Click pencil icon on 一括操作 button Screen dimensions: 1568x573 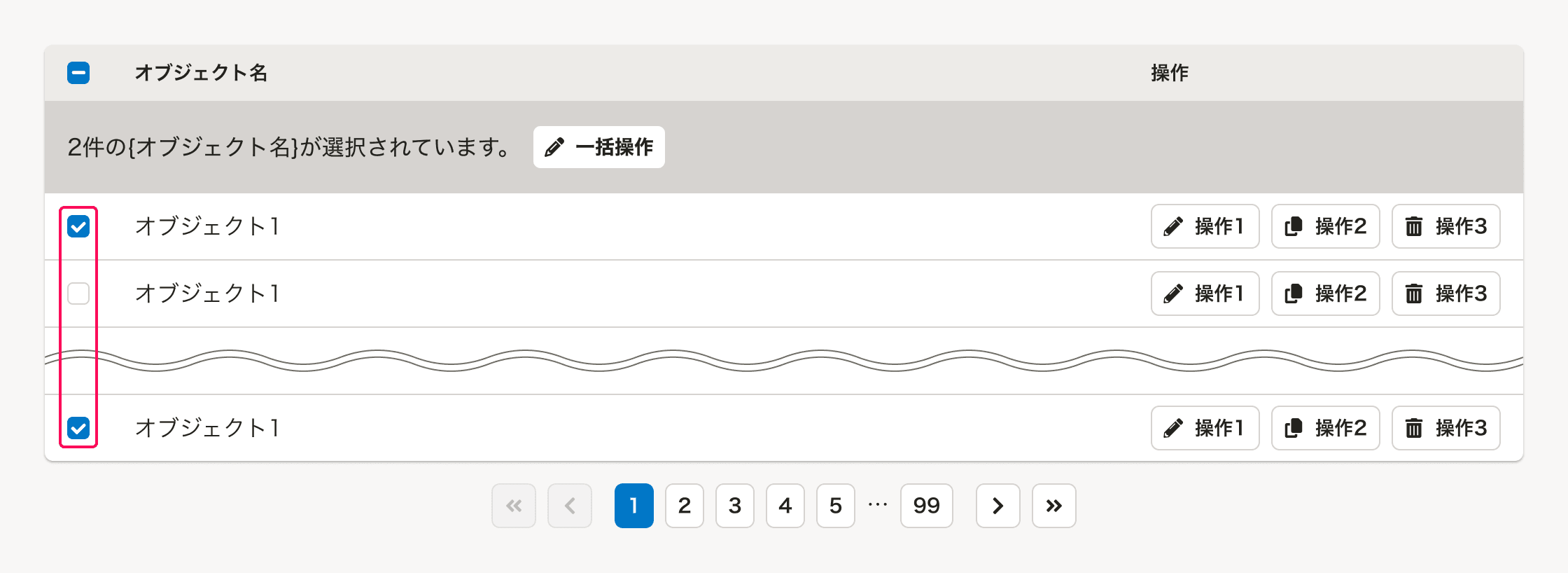(554, 147)
